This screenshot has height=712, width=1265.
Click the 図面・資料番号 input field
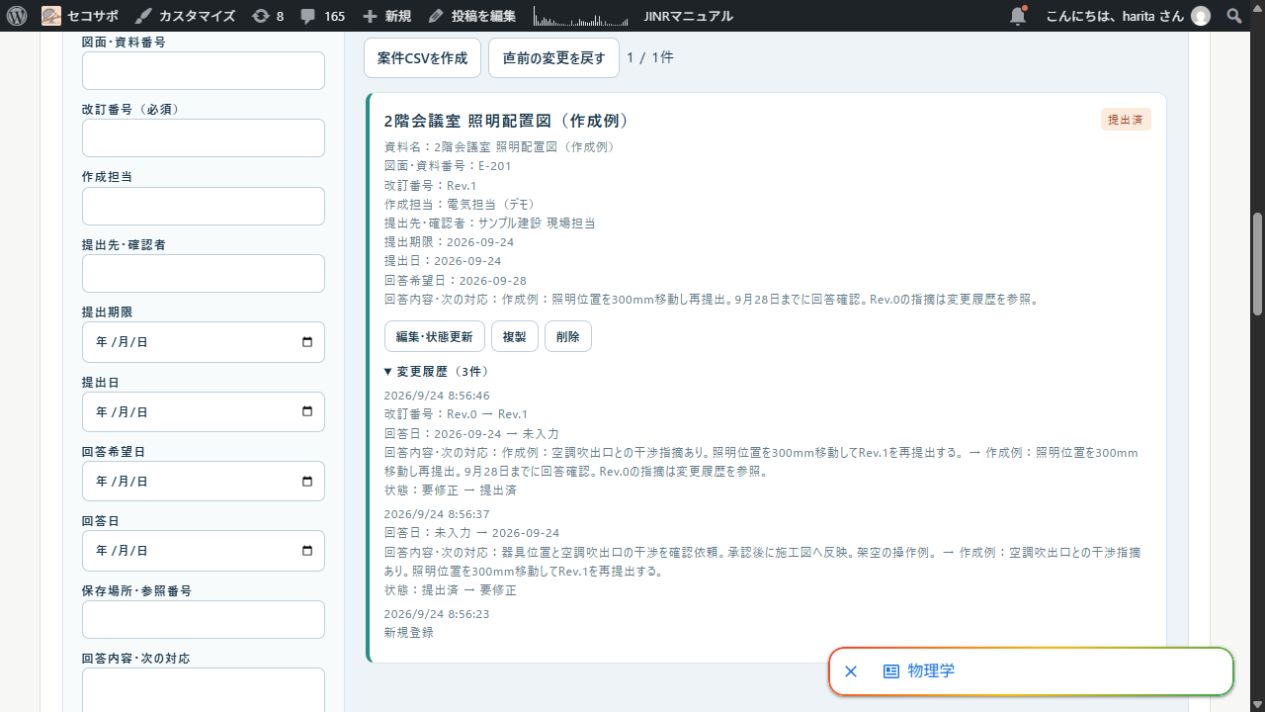[203, 71]
